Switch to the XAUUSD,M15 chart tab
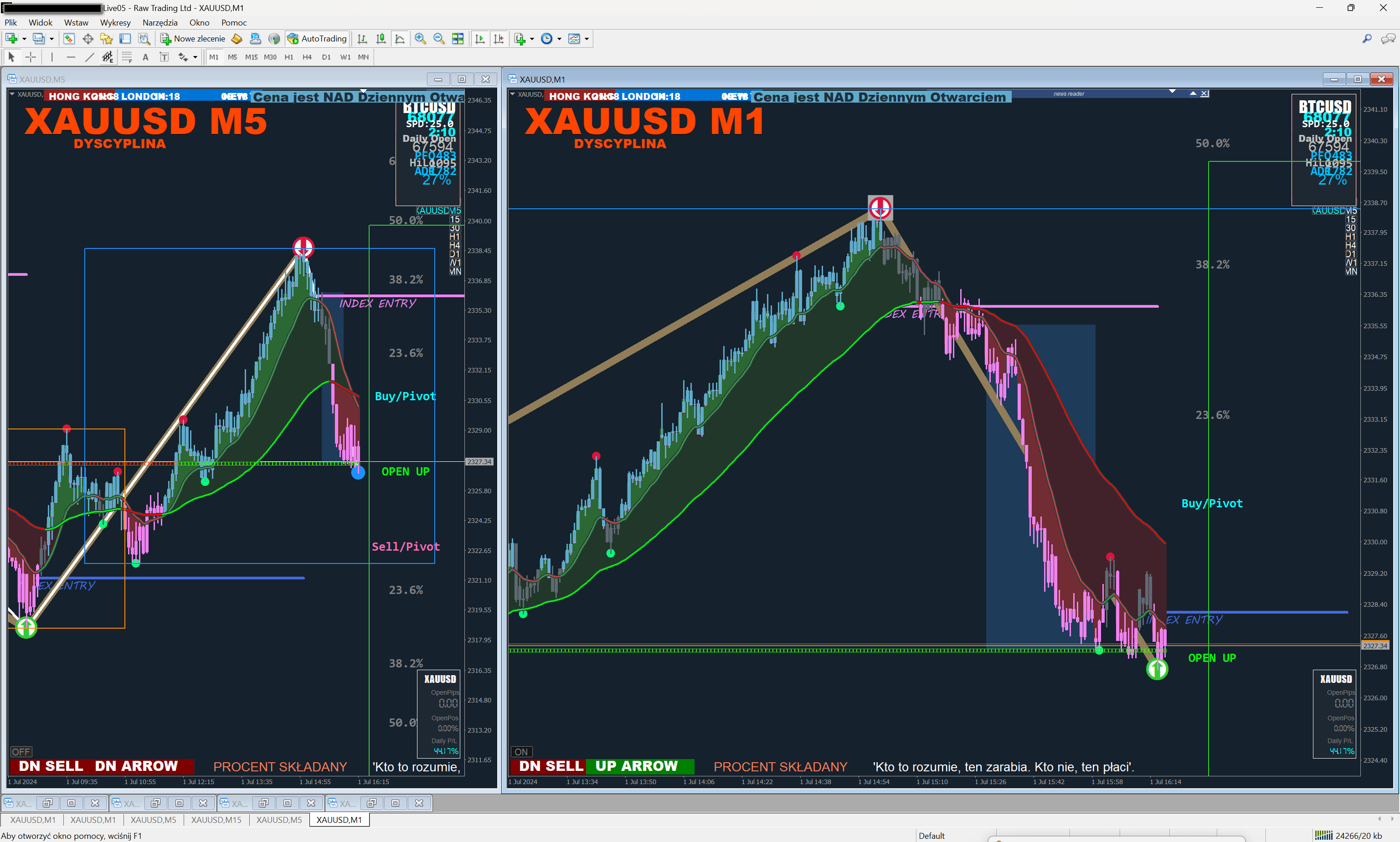Viewport: 1400px width, 842px height. (x=216, y=820)
